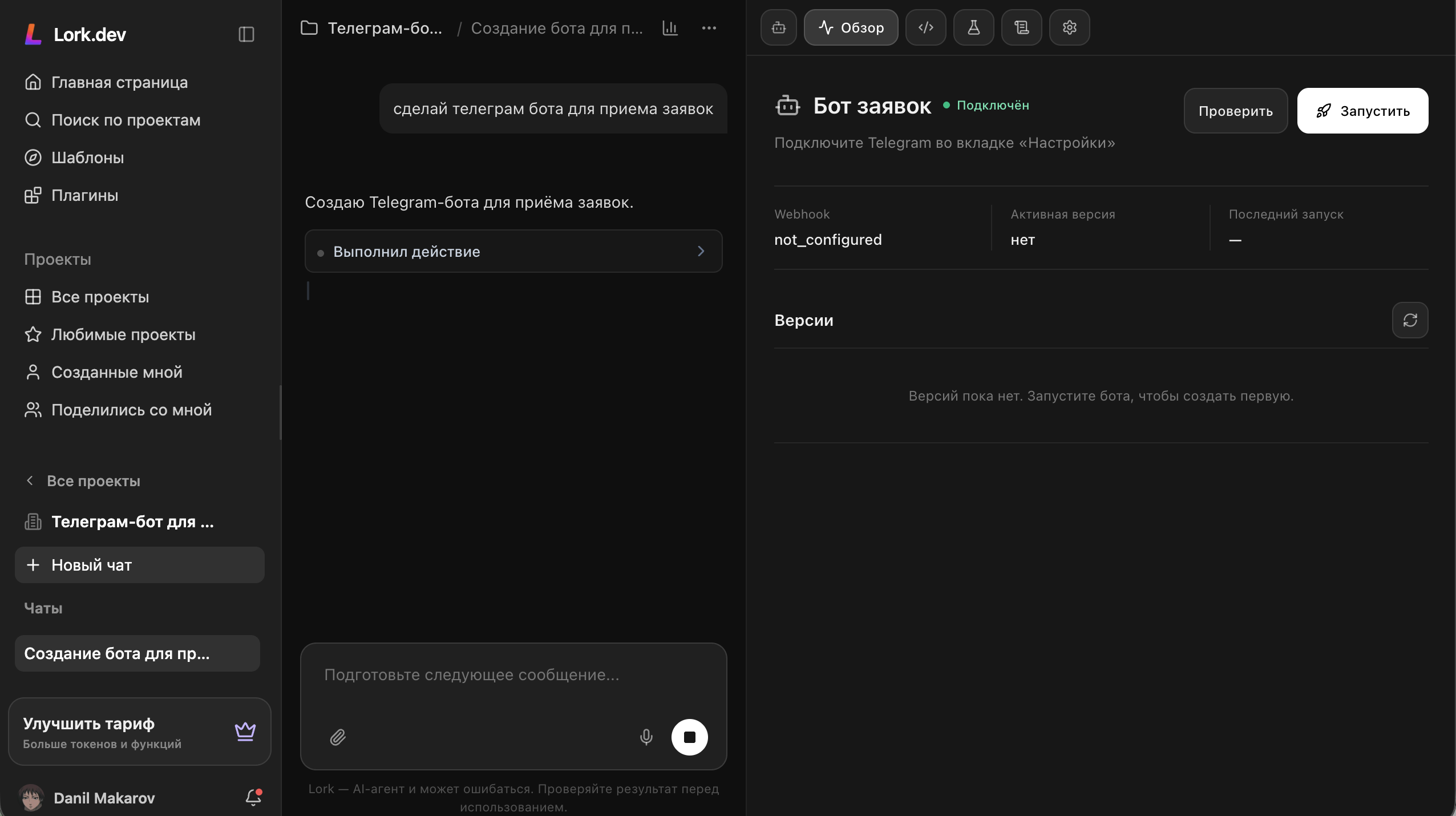Screen dimensions: 1456x816
Task: Click the Подключён status label
Action: pyautogui.click(x=993, y=106)
